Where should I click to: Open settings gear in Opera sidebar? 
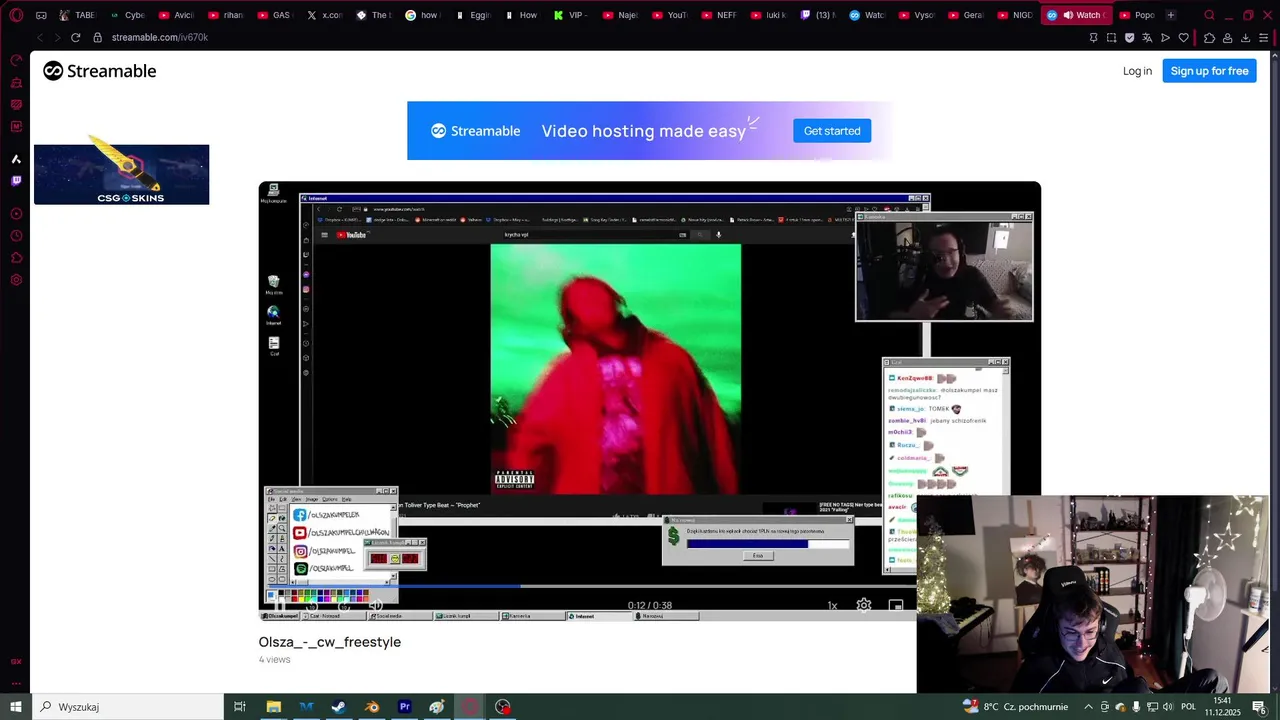16,280
